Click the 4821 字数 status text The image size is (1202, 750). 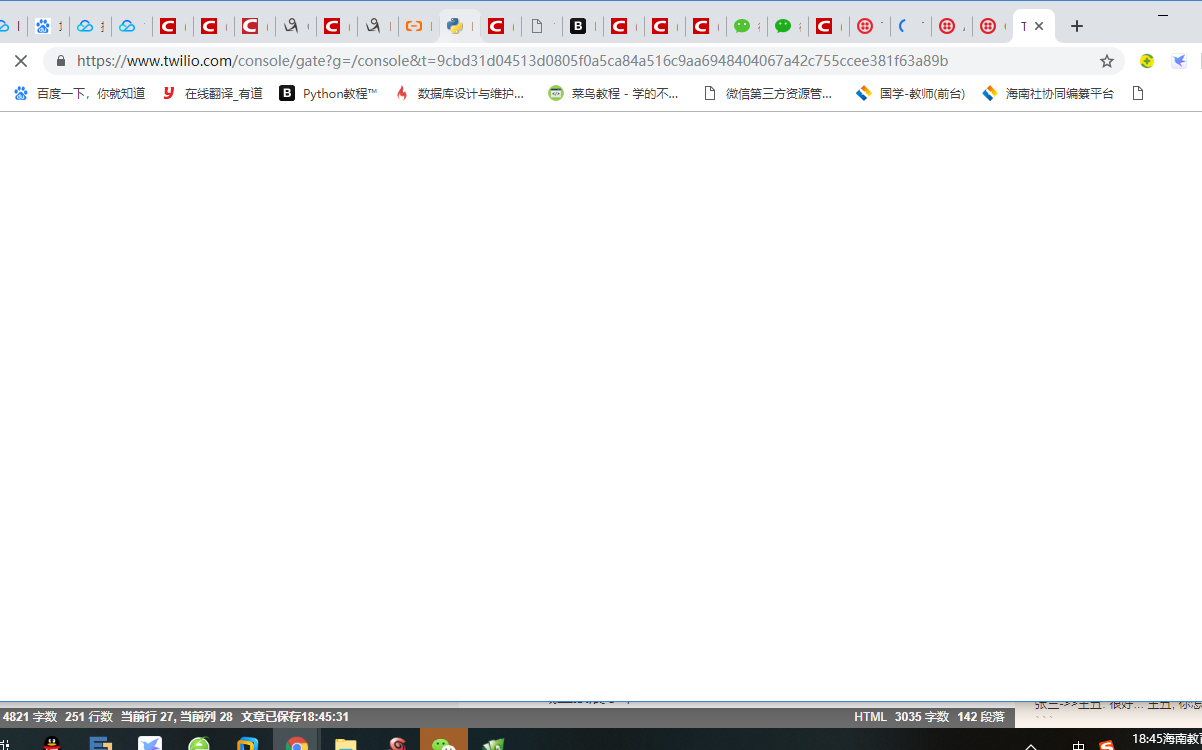click(30, 717)
